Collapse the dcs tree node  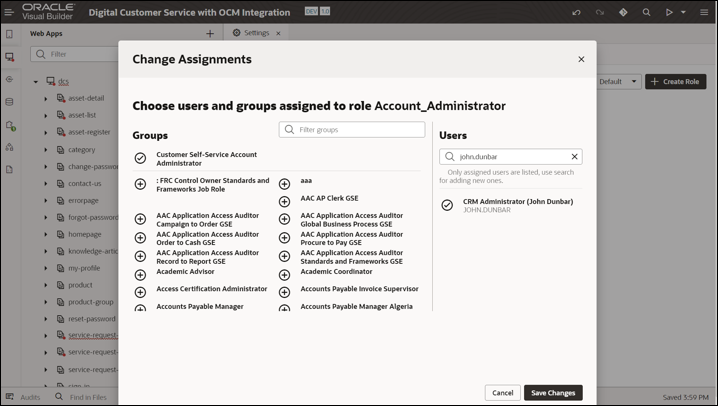(x=35, y=82)
